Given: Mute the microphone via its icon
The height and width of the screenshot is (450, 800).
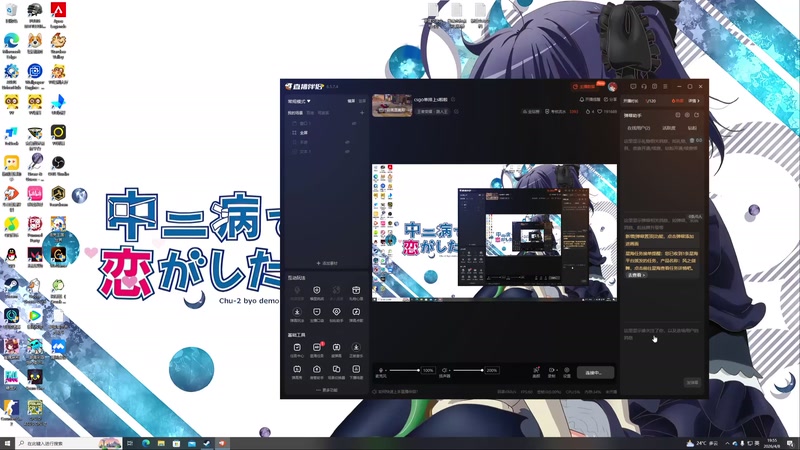Looking at the screenshot, I should coord(381,370).
